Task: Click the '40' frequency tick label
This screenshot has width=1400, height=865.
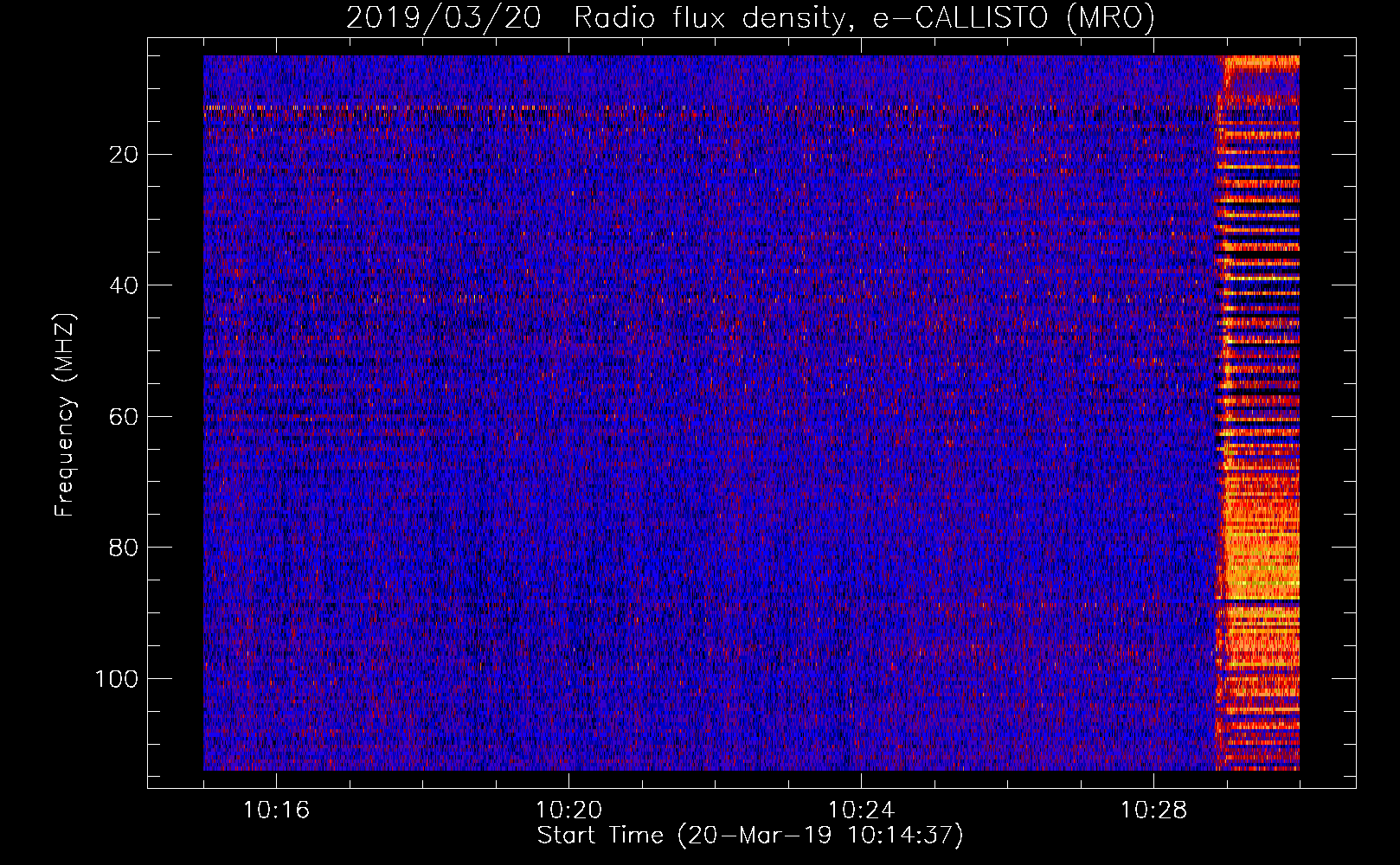Action: [125, 285]
